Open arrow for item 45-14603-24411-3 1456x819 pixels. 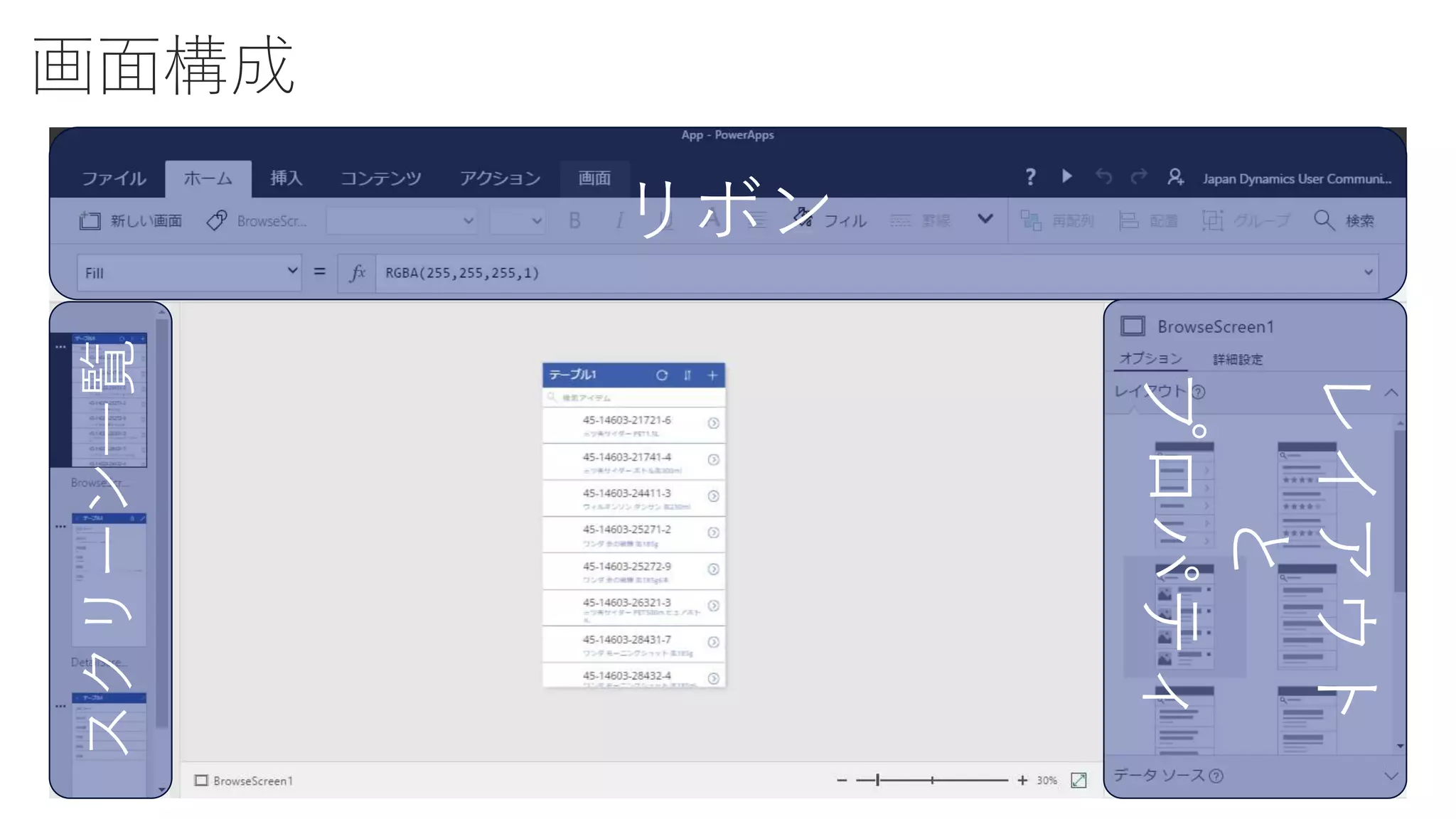(713, 496)
